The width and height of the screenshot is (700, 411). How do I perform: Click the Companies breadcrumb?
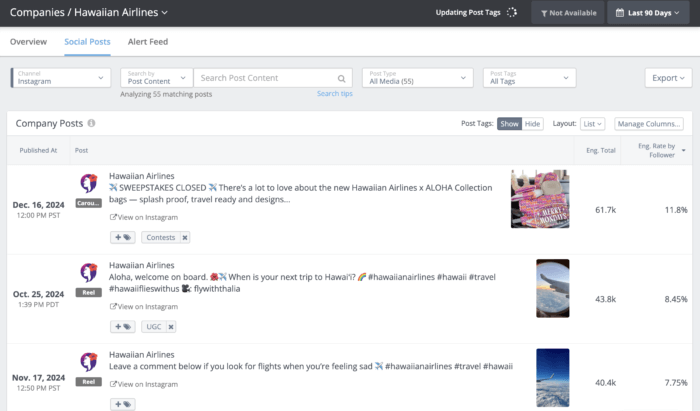click(x=37, y=12)
